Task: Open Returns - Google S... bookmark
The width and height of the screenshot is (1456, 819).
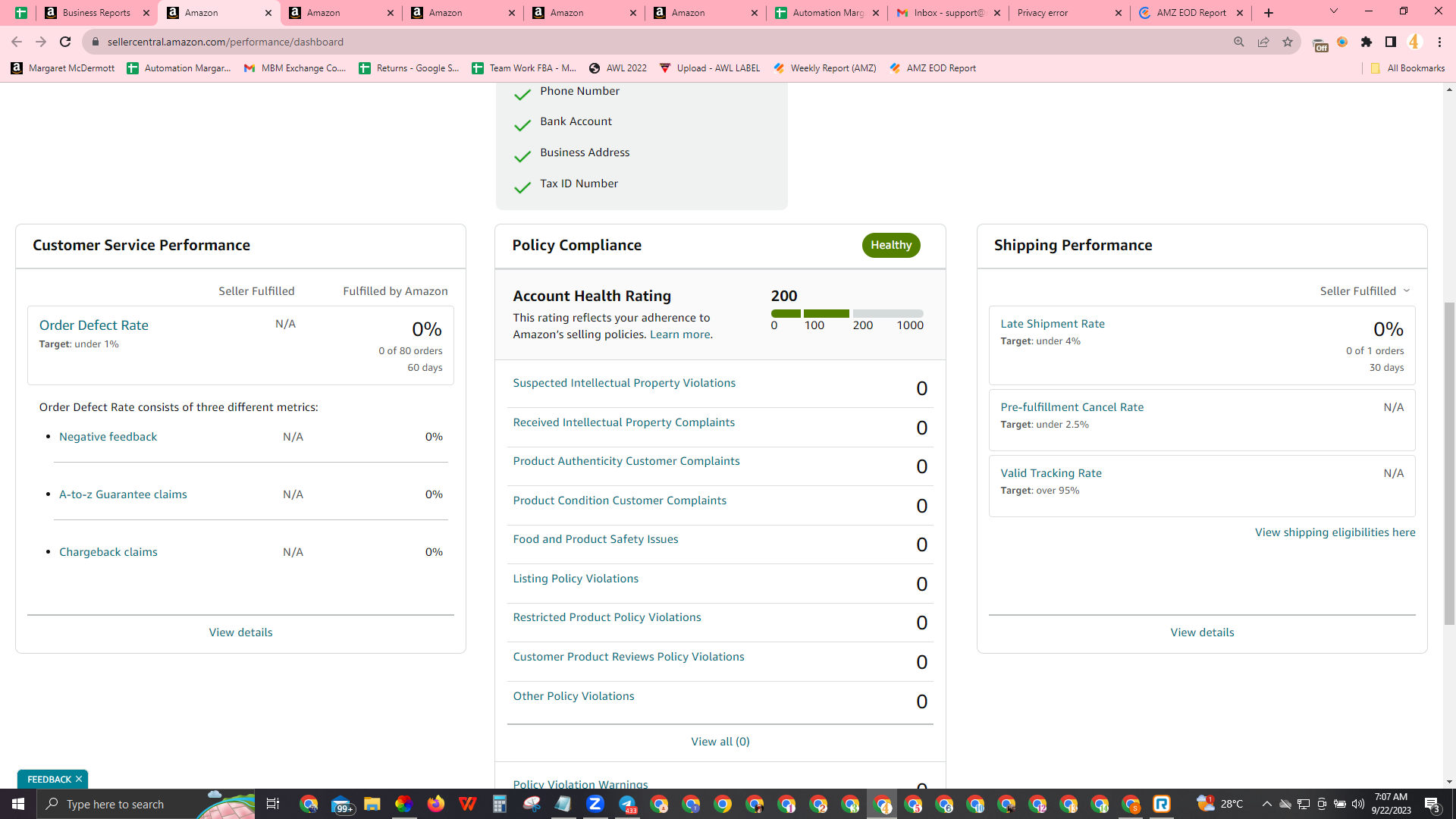Action: coord(409,68)
